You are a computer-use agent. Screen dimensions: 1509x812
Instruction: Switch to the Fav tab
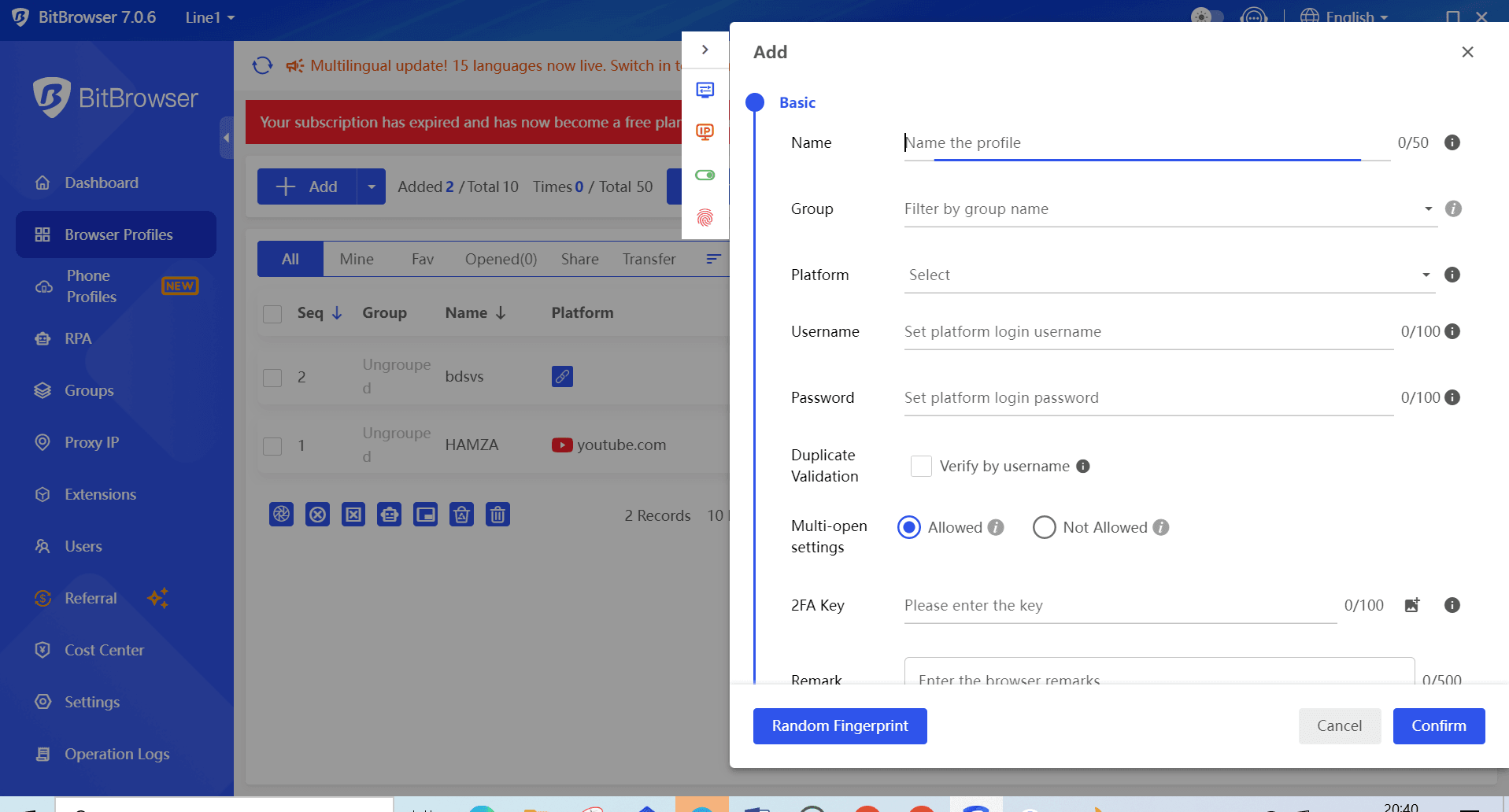[423, 259]
